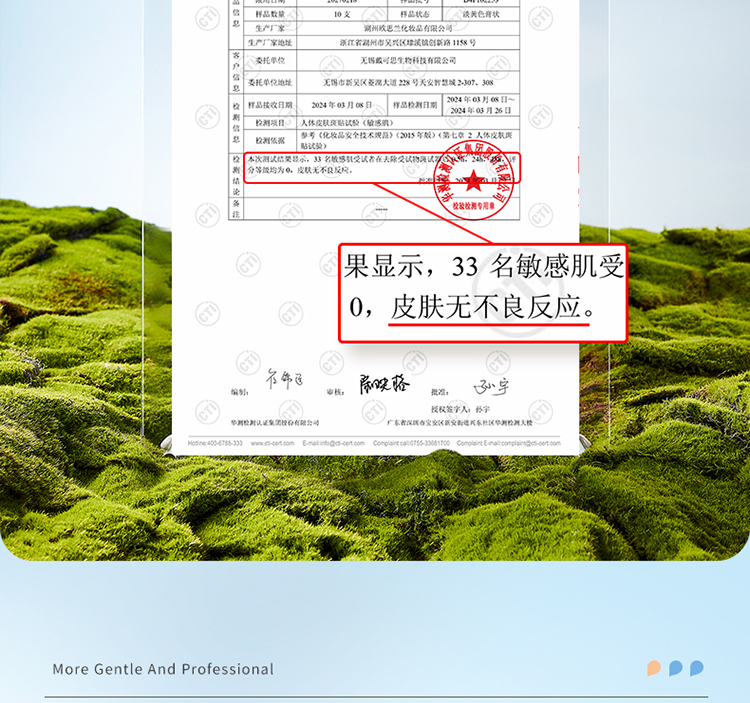Select the '样品数量' label cell
Screen dimensions: 750x703
tap(270, 14)
